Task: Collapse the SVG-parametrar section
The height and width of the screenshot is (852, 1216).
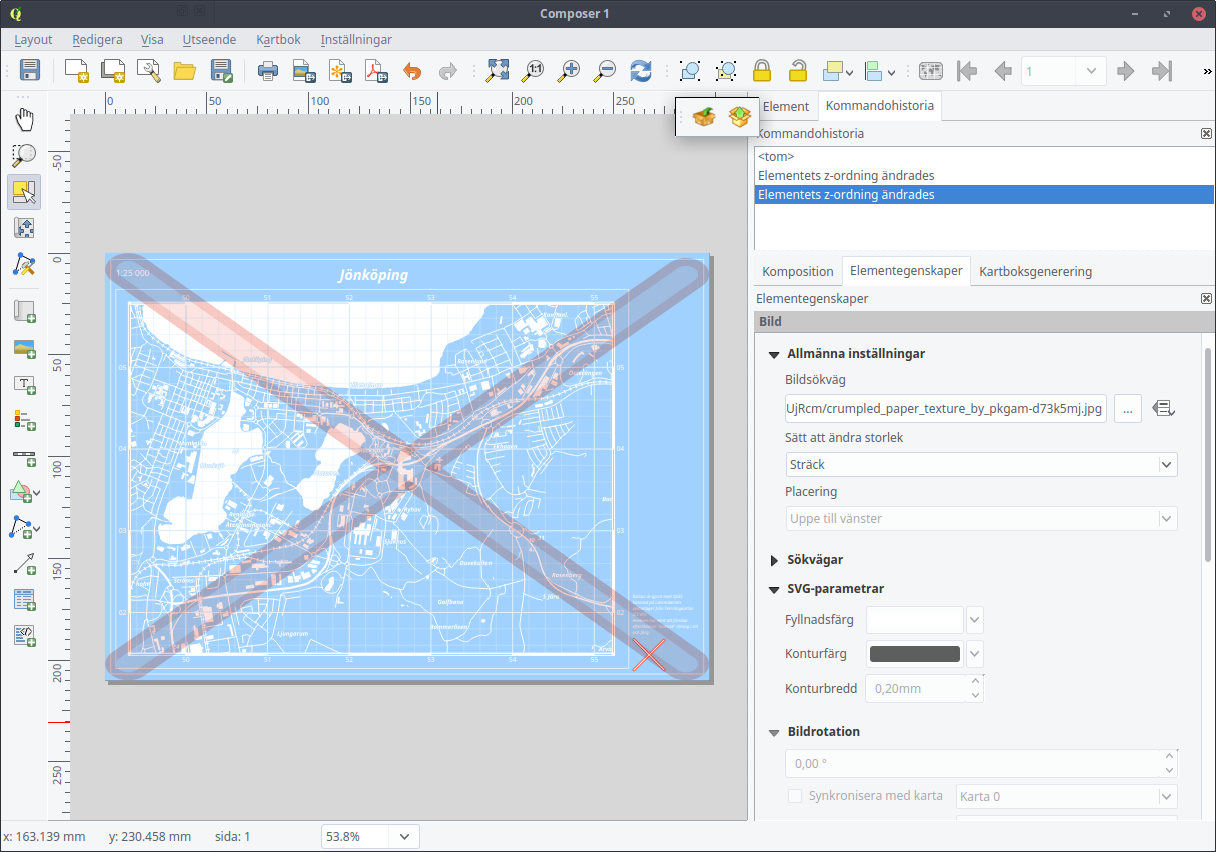Action: click(773, 589)
